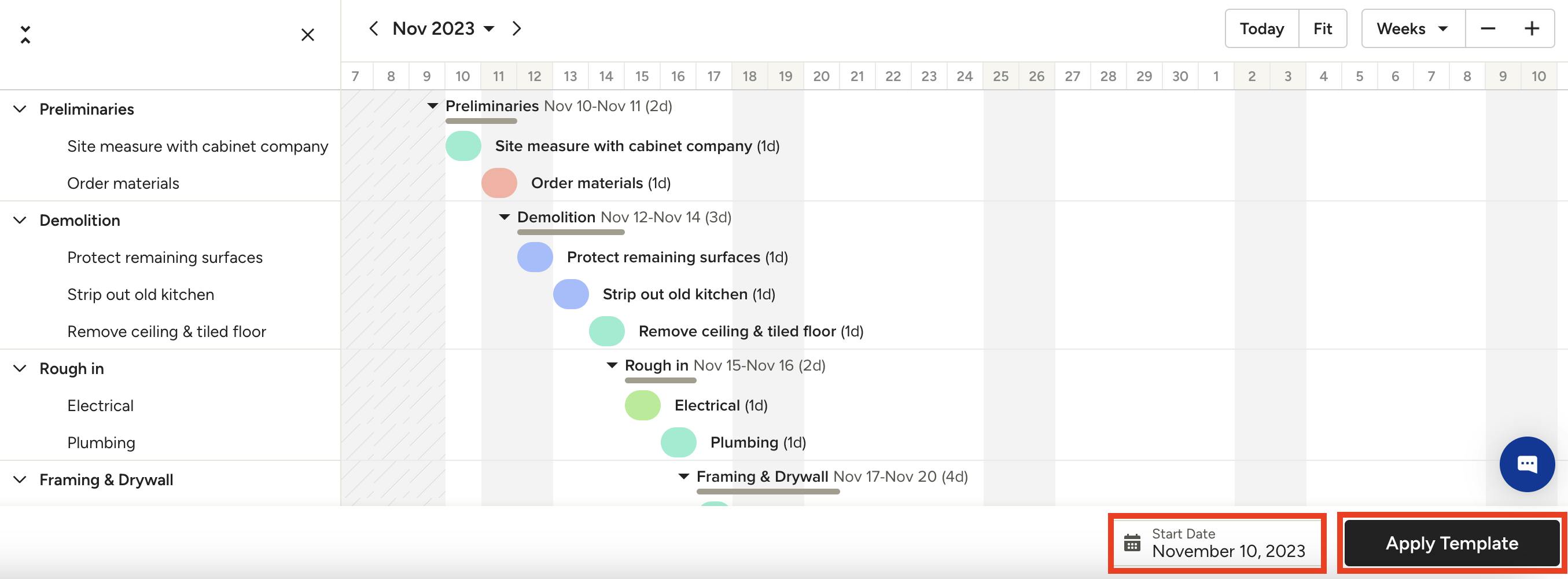Click Apply Template button
This screenshot has height=579, width=1568.
tap(1452, 543)
